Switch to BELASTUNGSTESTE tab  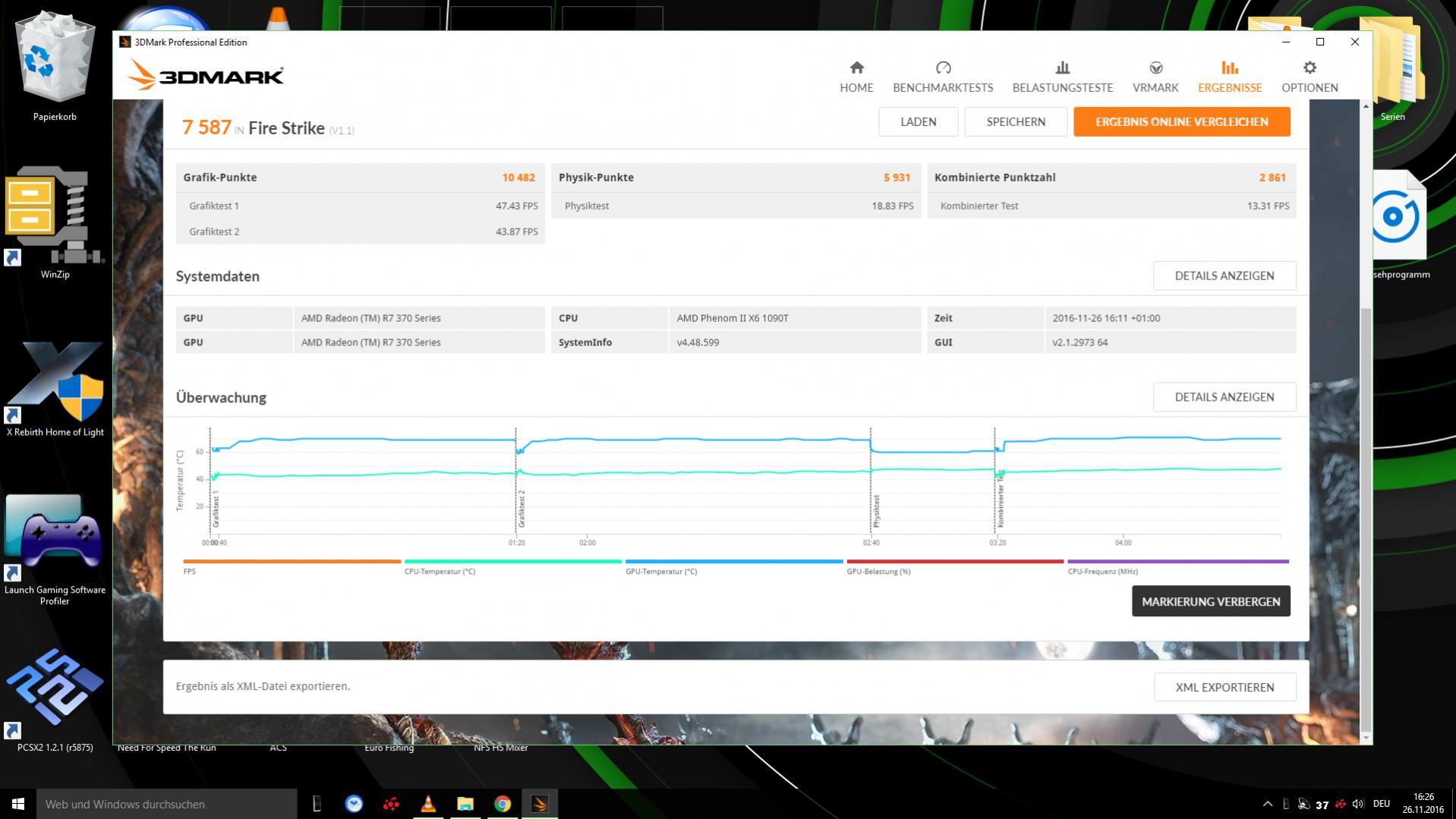click(x=1063, y=77)
